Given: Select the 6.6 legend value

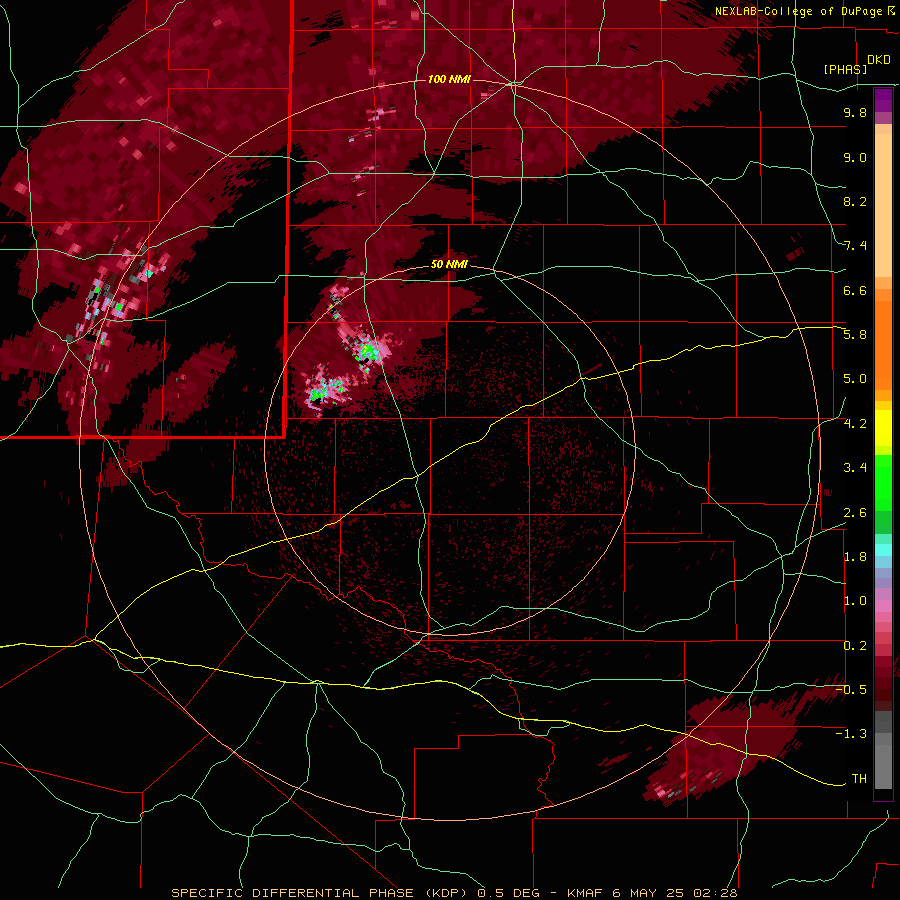Looking at the screenshot, I should [855, 290].
